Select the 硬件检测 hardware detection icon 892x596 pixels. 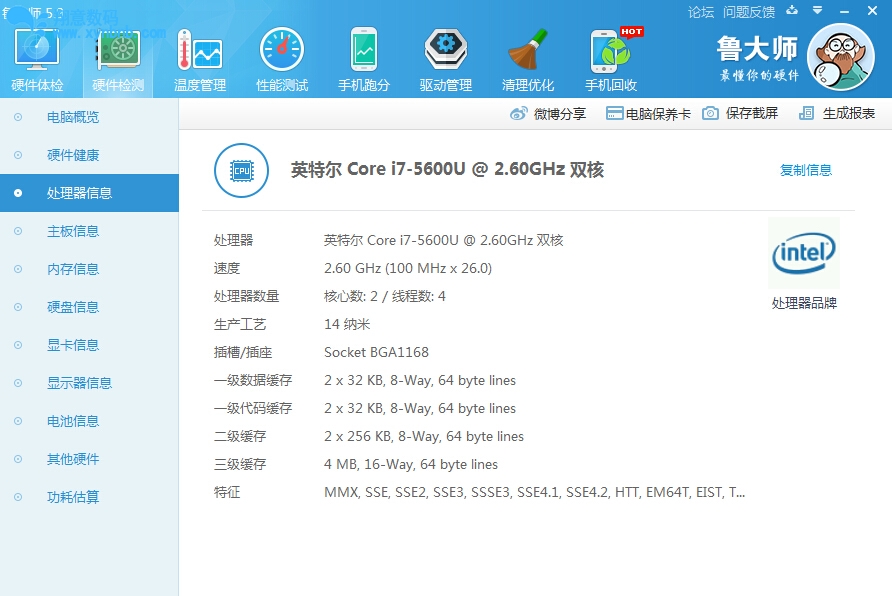pyautogui.click(x=118, y=60)
